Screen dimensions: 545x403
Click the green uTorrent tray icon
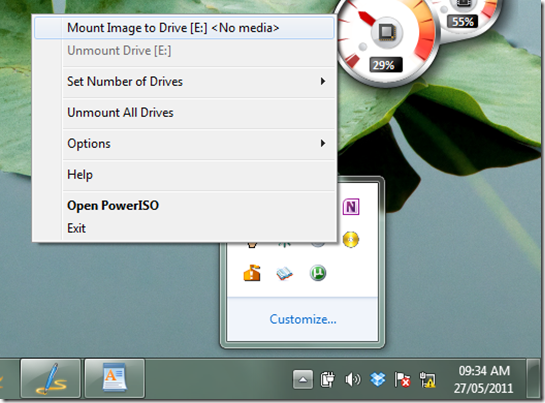(x=318, y=273)
